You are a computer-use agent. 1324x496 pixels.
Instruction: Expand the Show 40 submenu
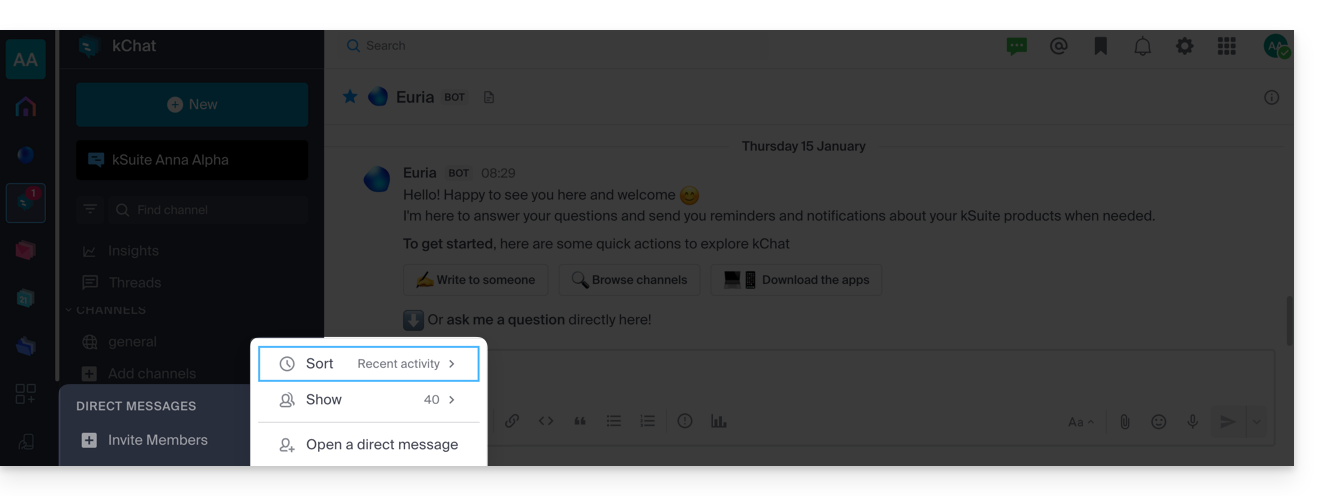368,400
